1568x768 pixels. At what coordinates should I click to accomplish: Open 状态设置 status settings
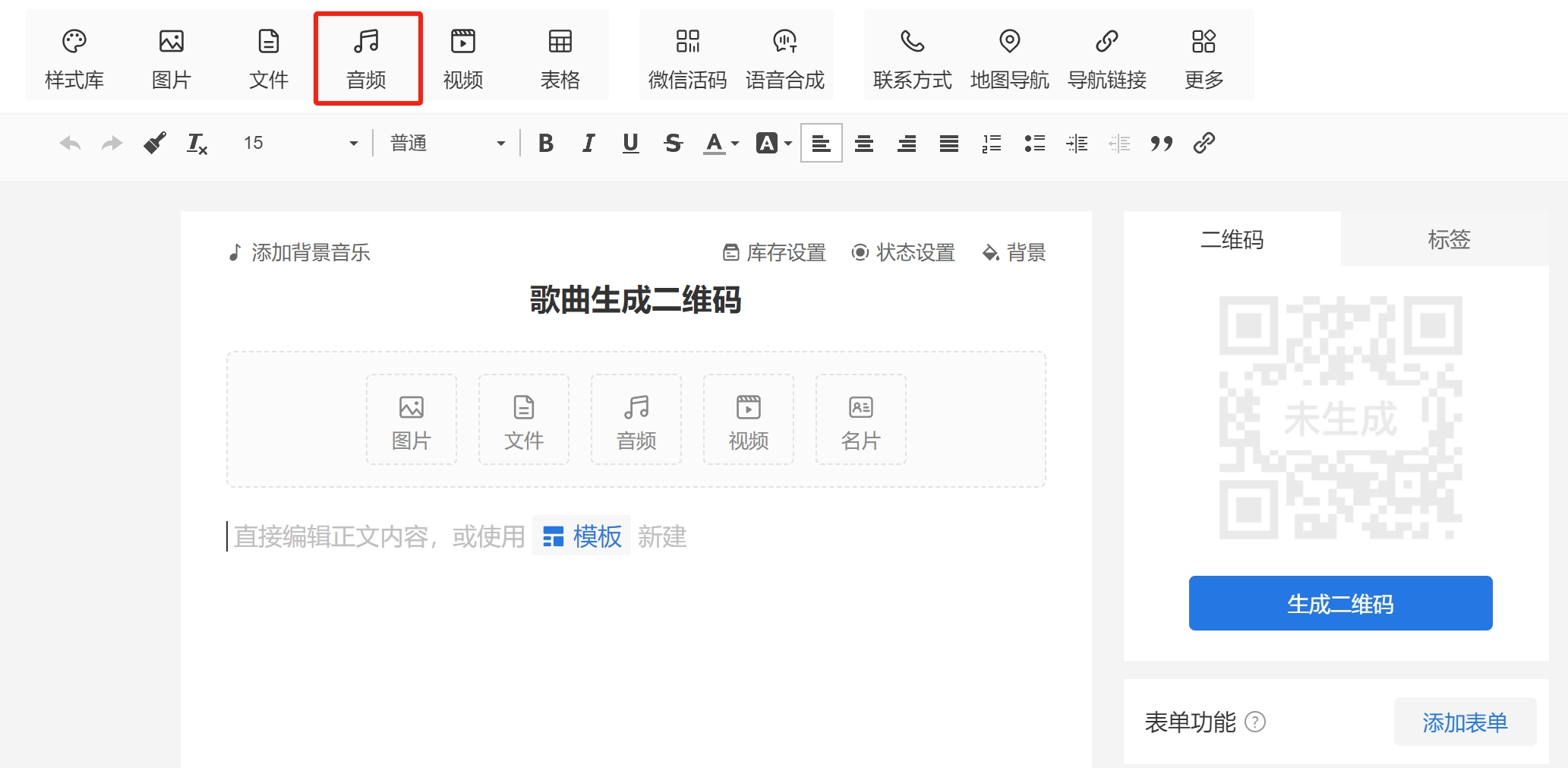[904, 252]
